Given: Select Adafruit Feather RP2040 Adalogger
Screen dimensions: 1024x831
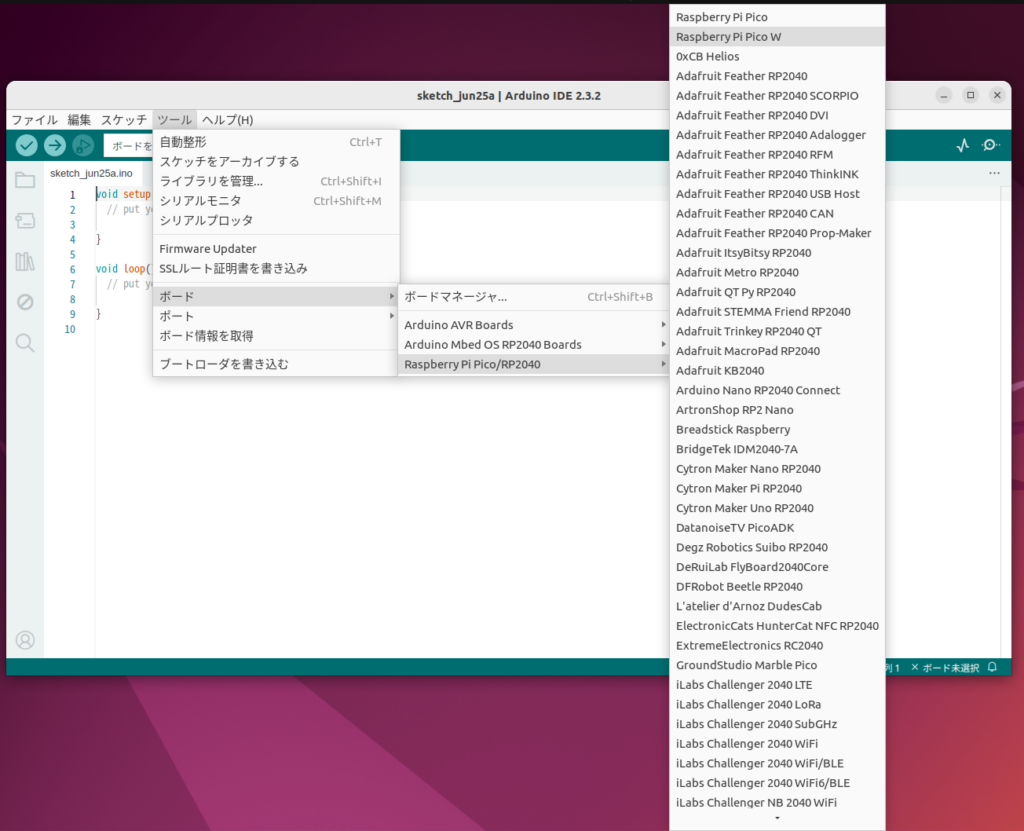Looking at the screenshot, I should [777, 135].
